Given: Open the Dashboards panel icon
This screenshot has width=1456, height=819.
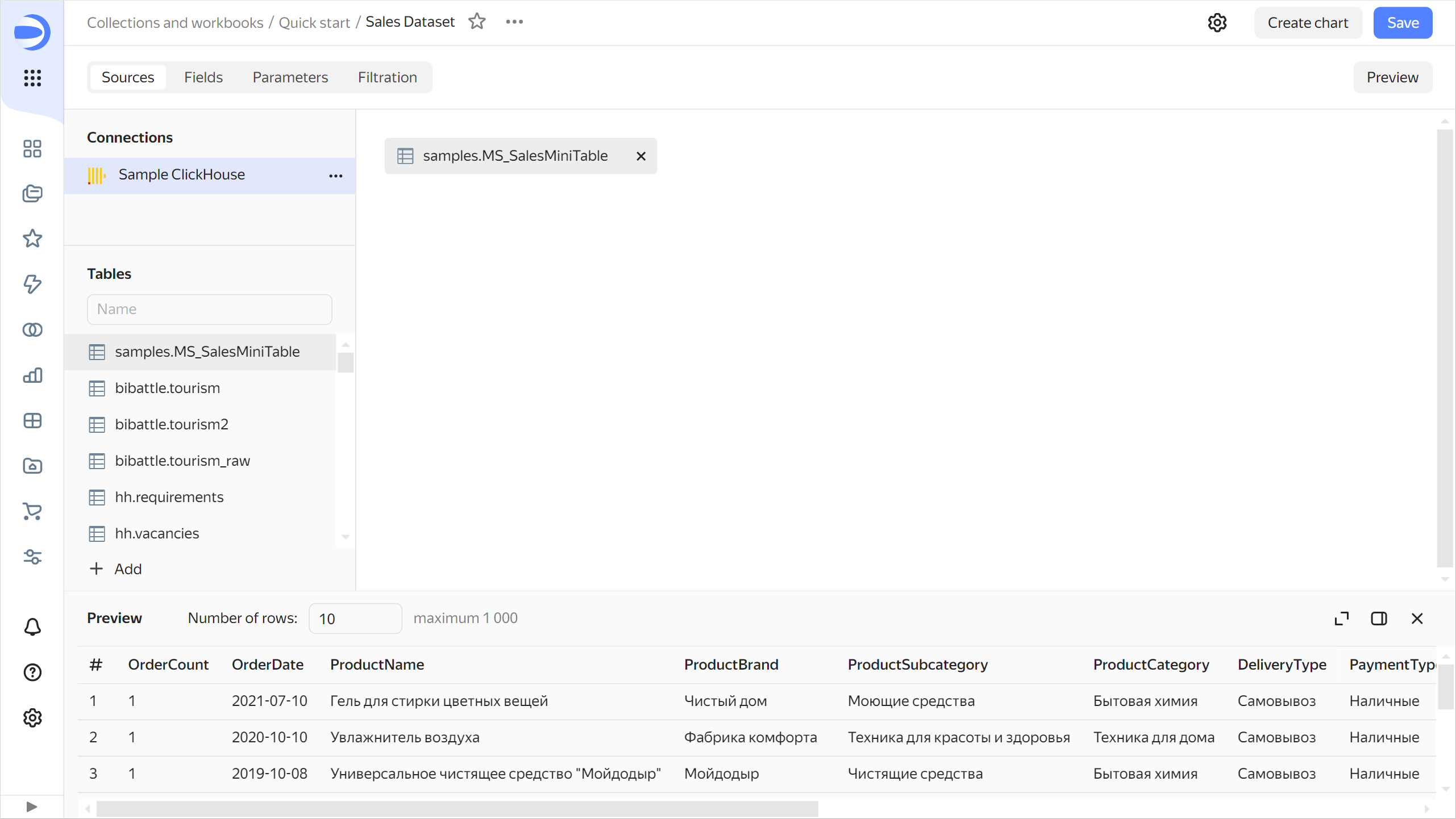Looking at the screenshot, I should 32,421.
